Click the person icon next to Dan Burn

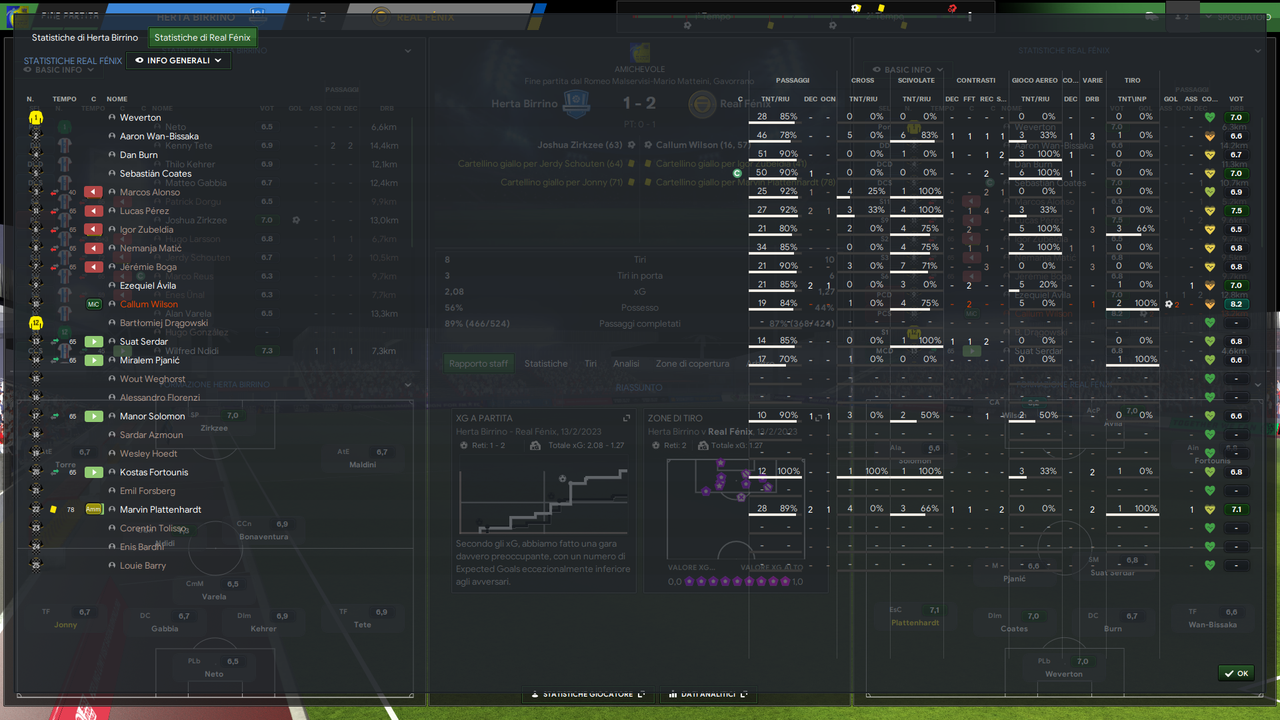pos(113,155)
